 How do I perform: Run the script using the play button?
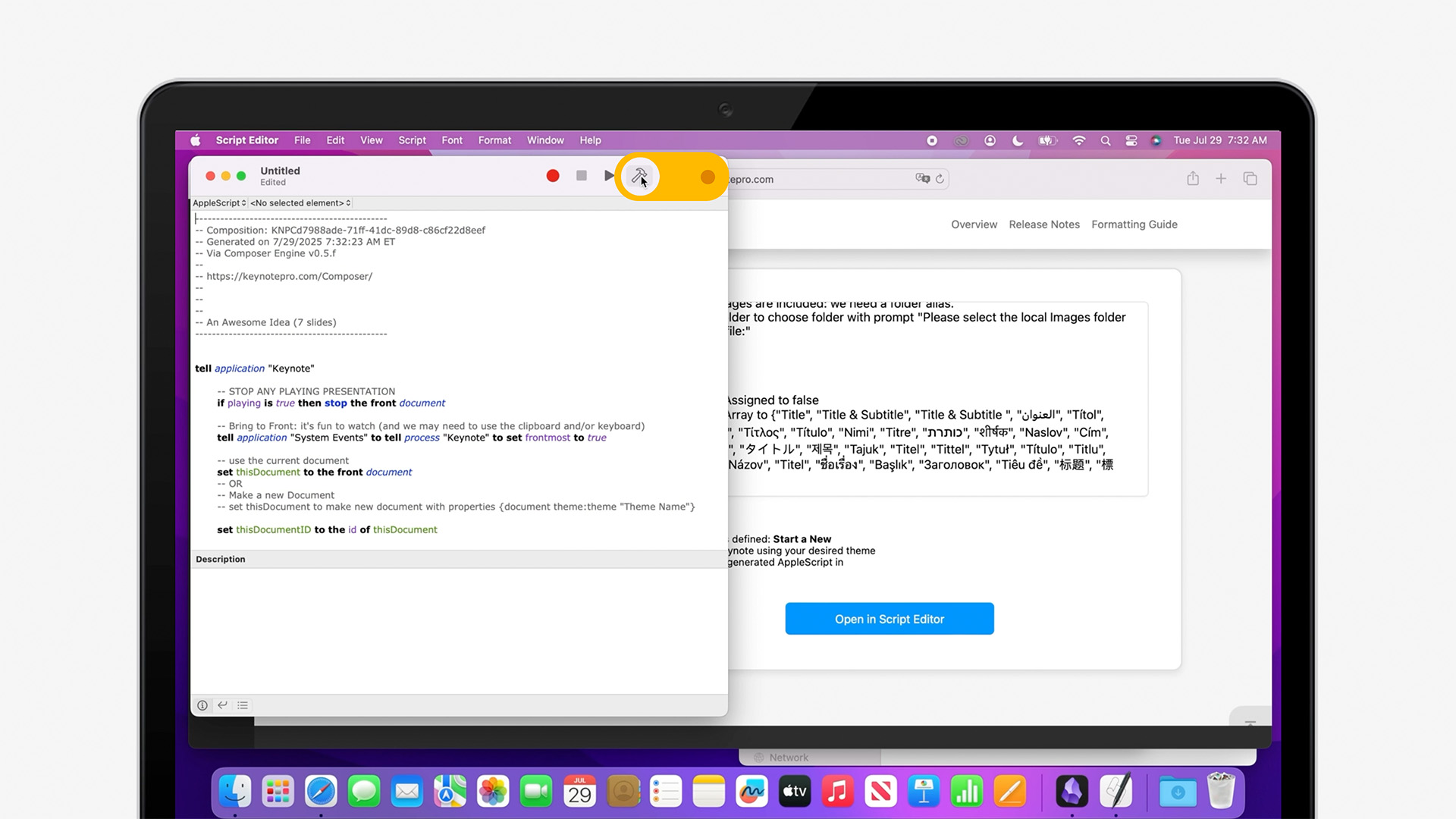609,175
